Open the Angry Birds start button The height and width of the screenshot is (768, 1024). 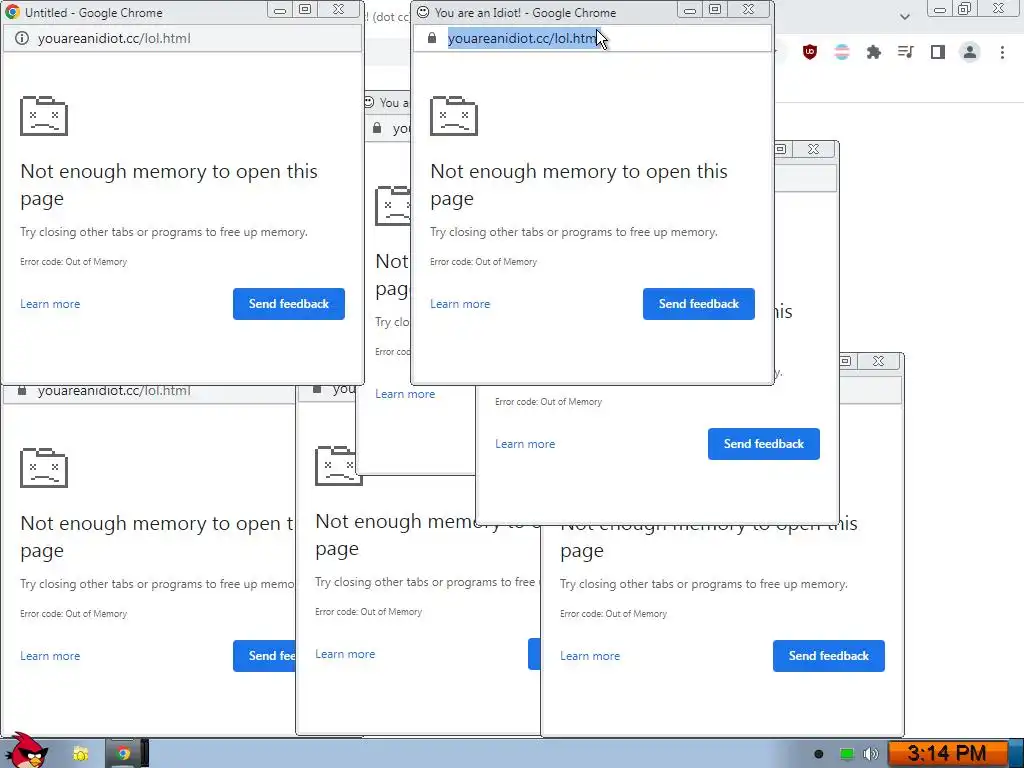coord(27,751)
